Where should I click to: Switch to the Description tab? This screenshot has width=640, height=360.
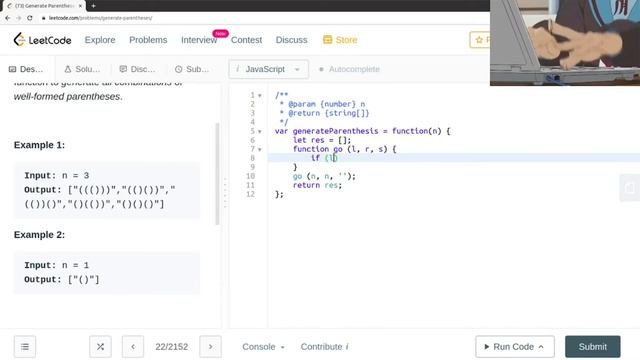tap(26, 69)
